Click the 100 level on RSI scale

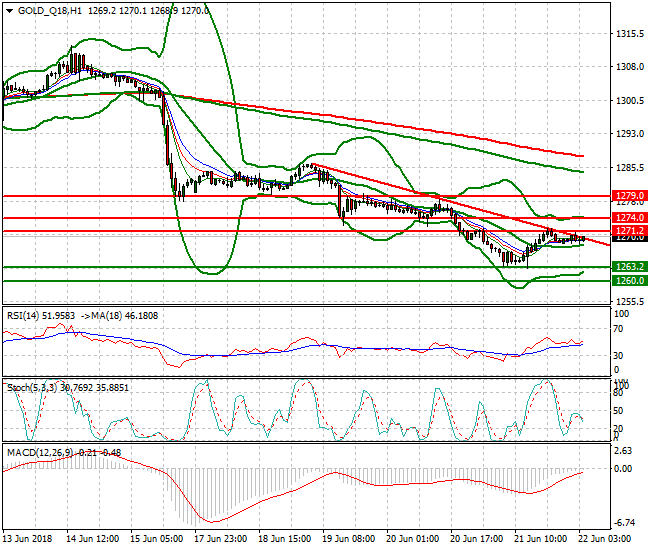coord(621,314)
